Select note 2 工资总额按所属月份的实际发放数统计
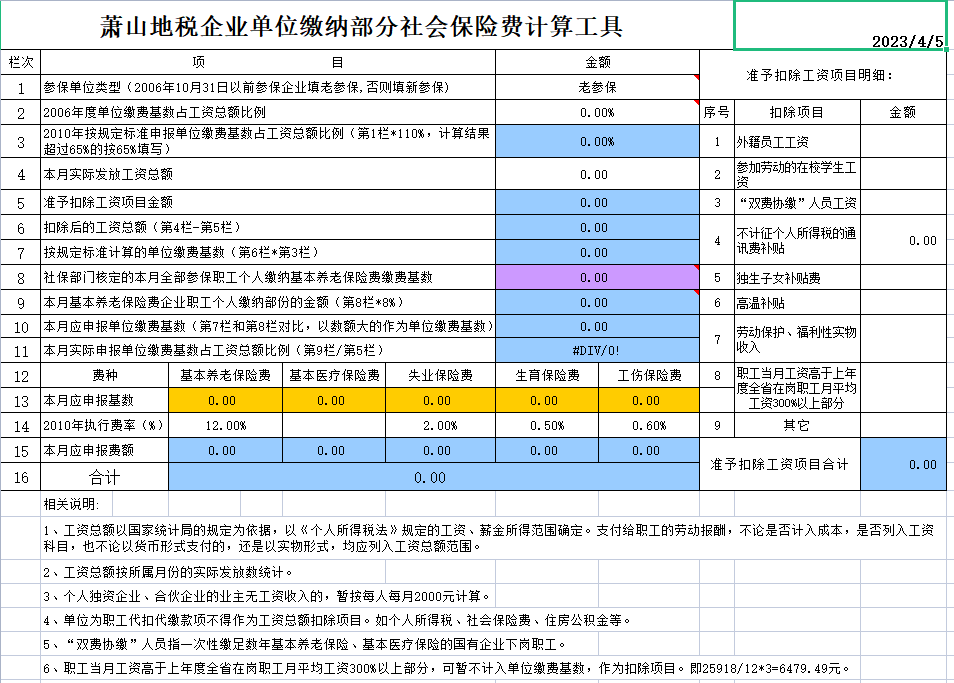 click(x=168, y=572)
